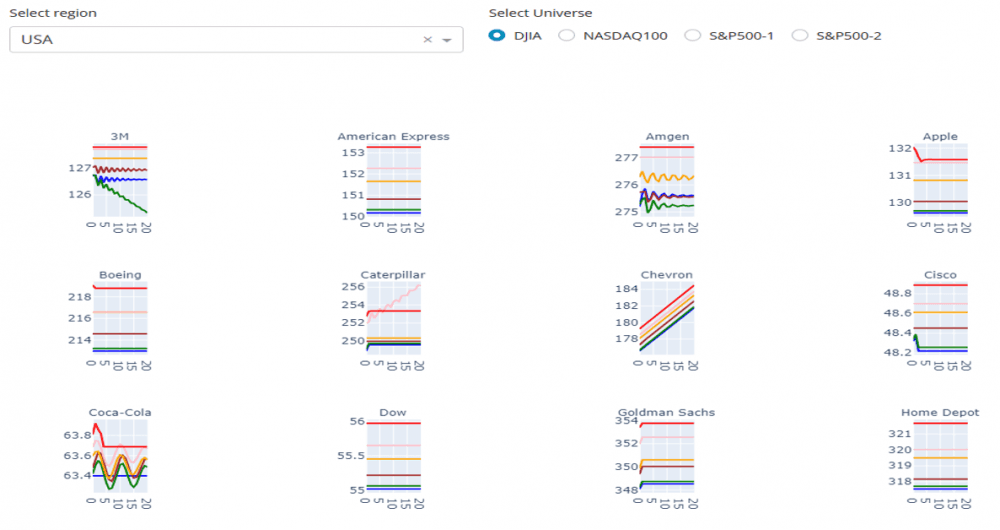Open the 3M forecast chart

pyautogui.click(x=120, y=180)
